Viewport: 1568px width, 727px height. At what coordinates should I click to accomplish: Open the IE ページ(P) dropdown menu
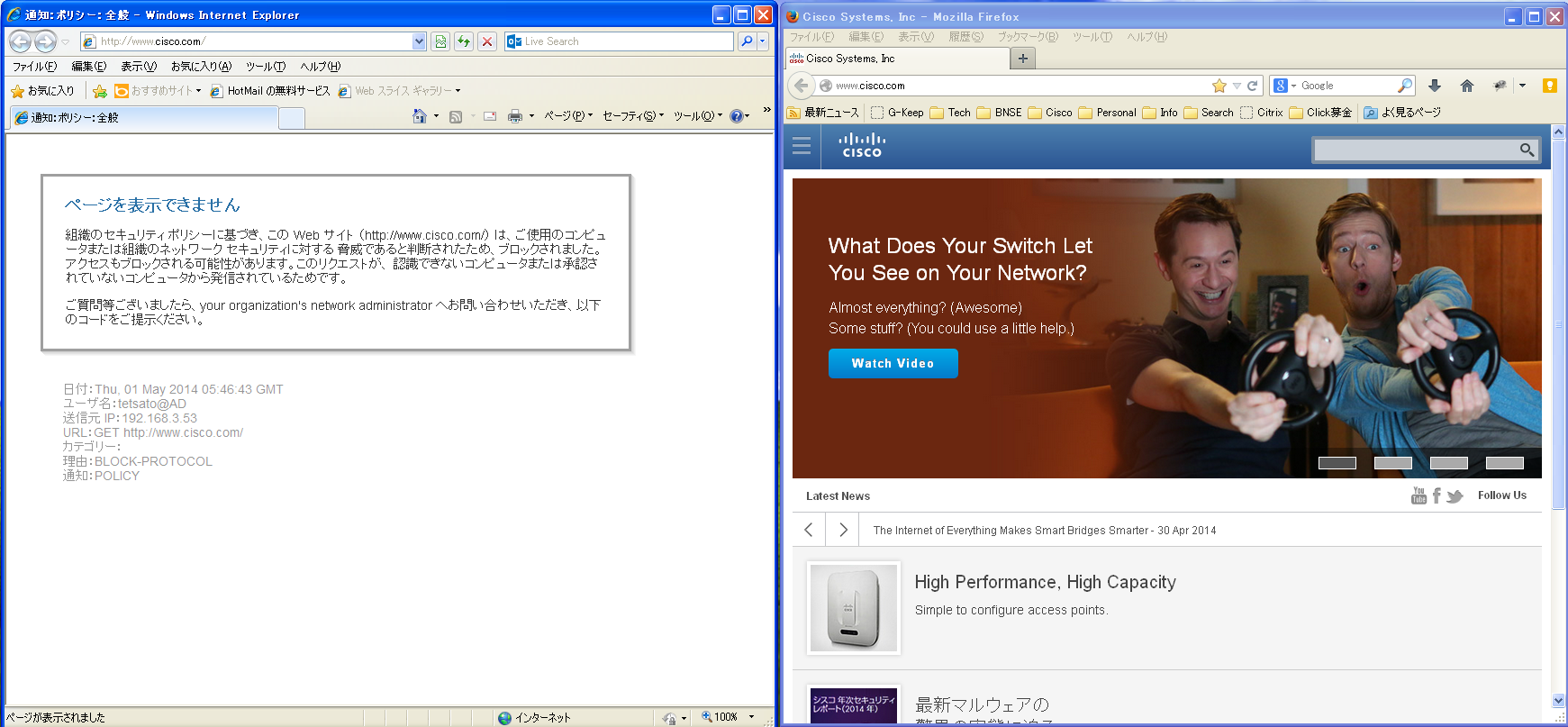(567, 116)
